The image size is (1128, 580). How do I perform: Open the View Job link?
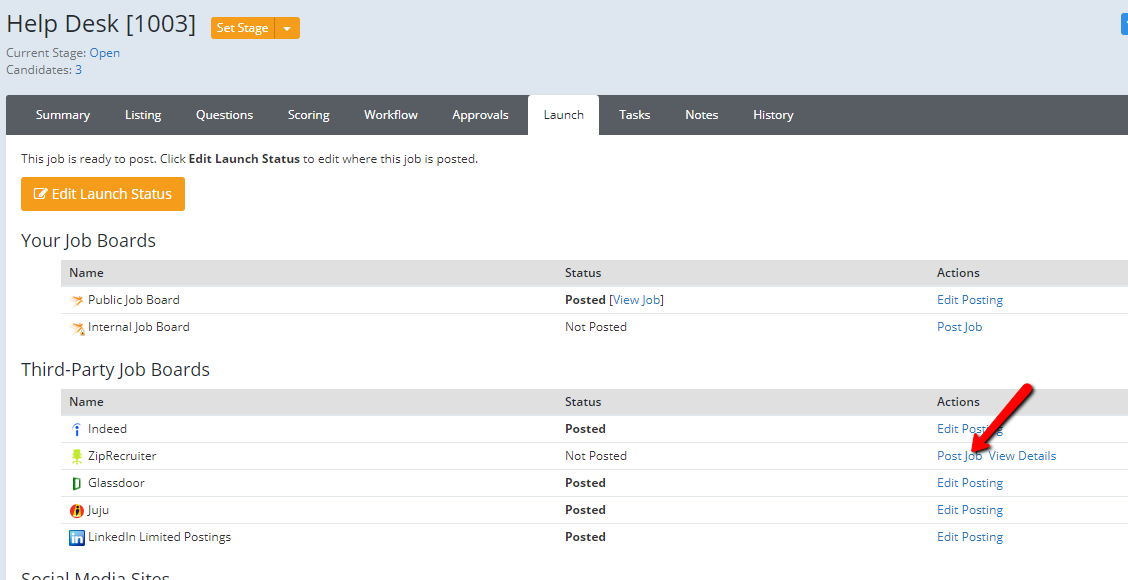pyautogui.click(x=637, y=300)
